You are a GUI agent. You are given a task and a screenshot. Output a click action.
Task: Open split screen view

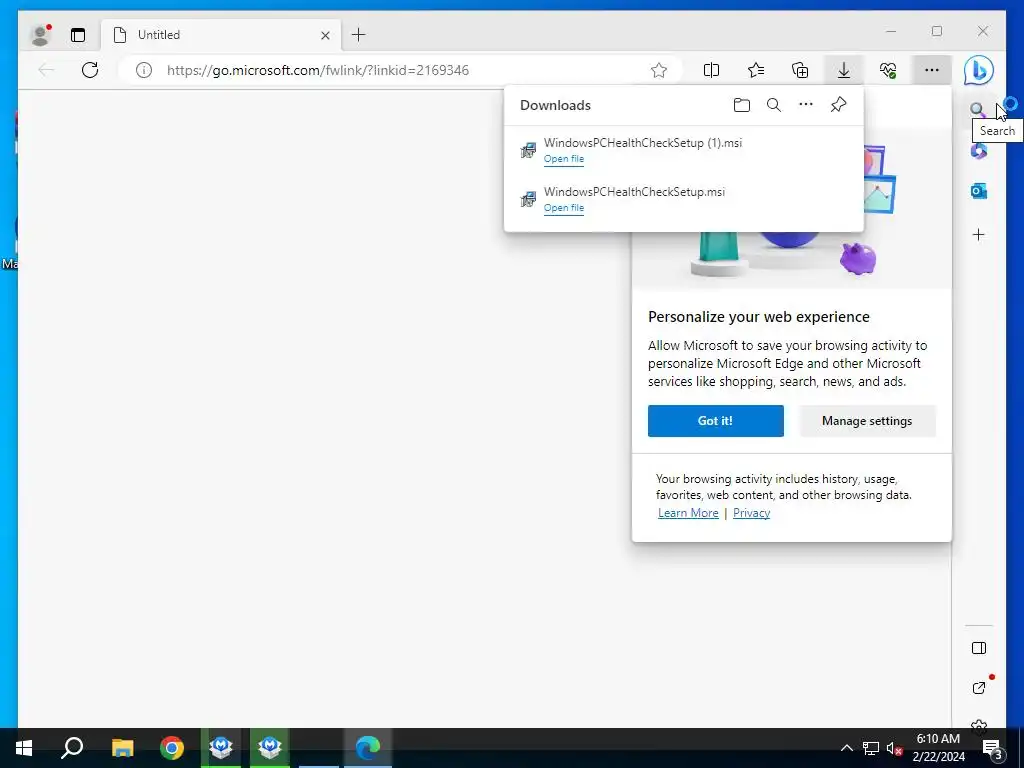711,70
